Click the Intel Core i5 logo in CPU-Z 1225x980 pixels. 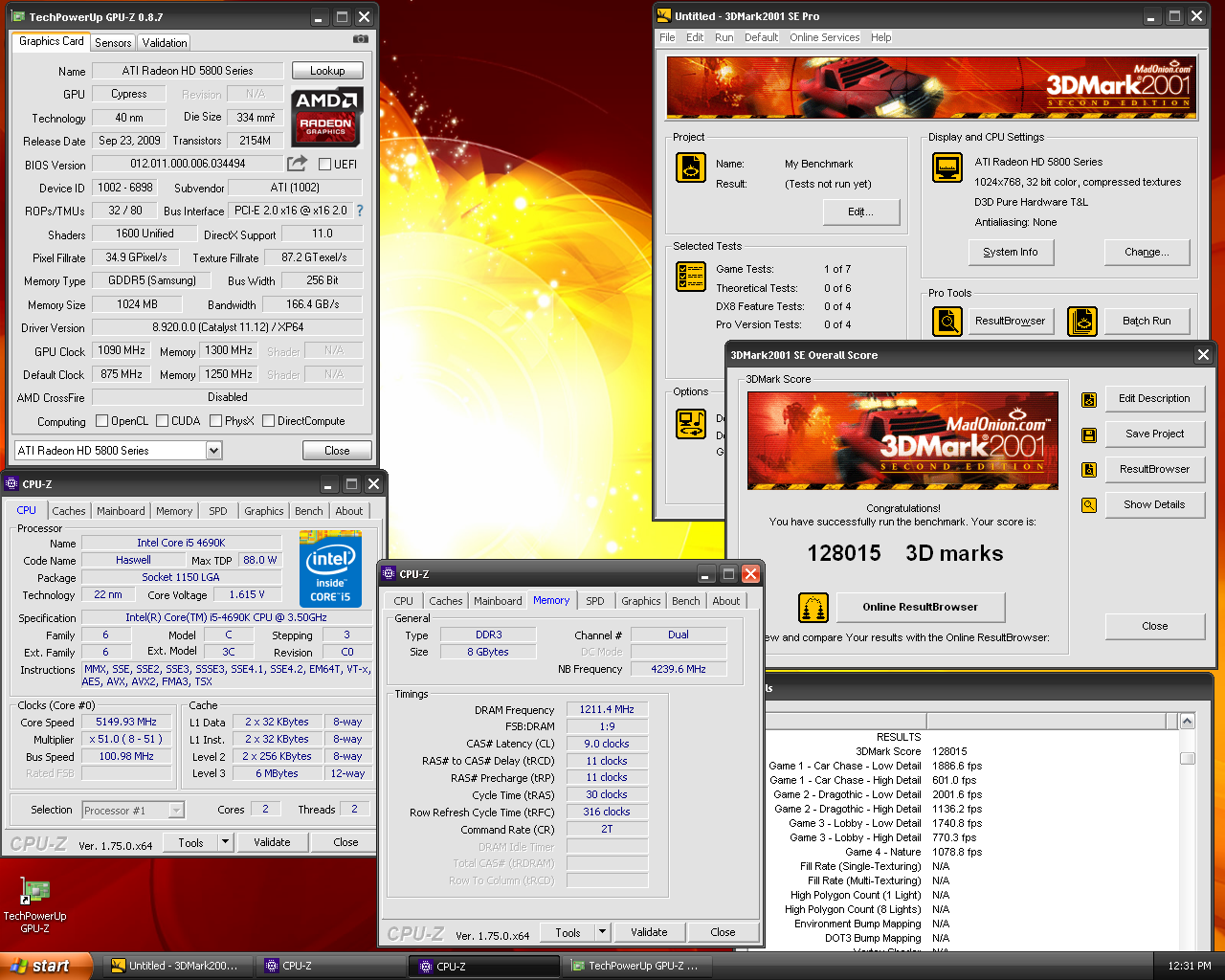click(x=330, y=568)
